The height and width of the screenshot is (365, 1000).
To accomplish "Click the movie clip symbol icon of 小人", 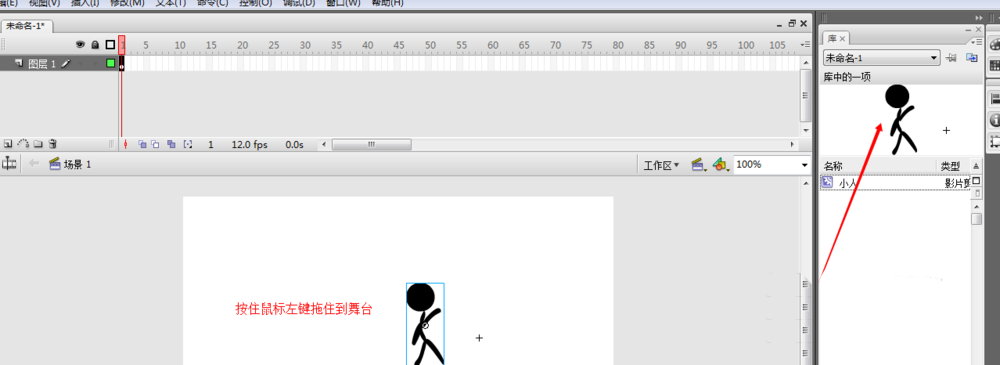I will pyautogui.click(x=827, y=182).
